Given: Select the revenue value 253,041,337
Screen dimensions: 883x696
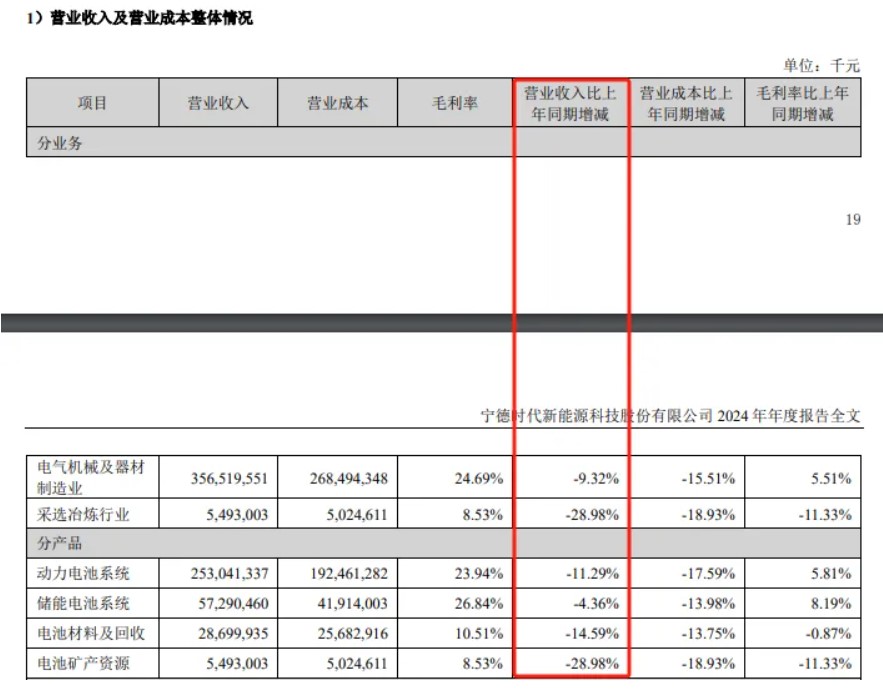Looking at the screenshot, I should pos(231,571).
